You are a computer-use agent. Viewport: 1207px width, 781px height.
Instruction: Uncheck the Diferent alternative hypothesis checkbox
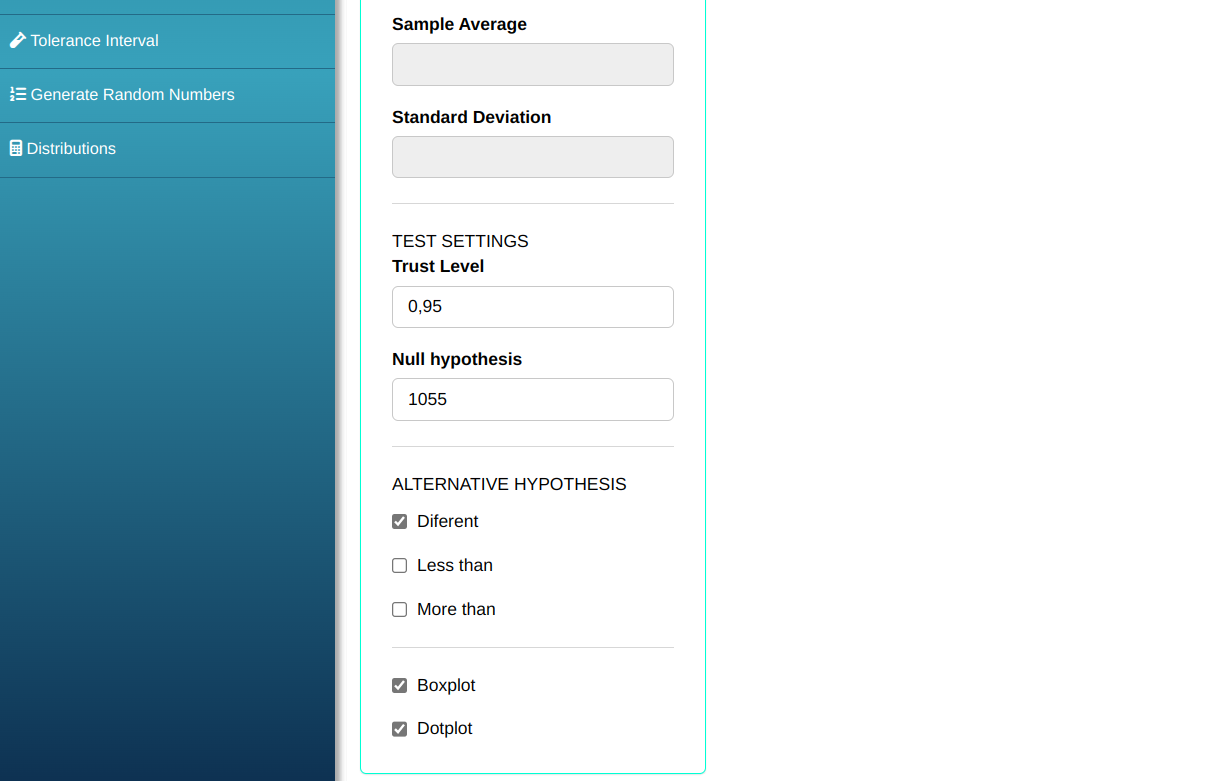click(x=400, y=522)
